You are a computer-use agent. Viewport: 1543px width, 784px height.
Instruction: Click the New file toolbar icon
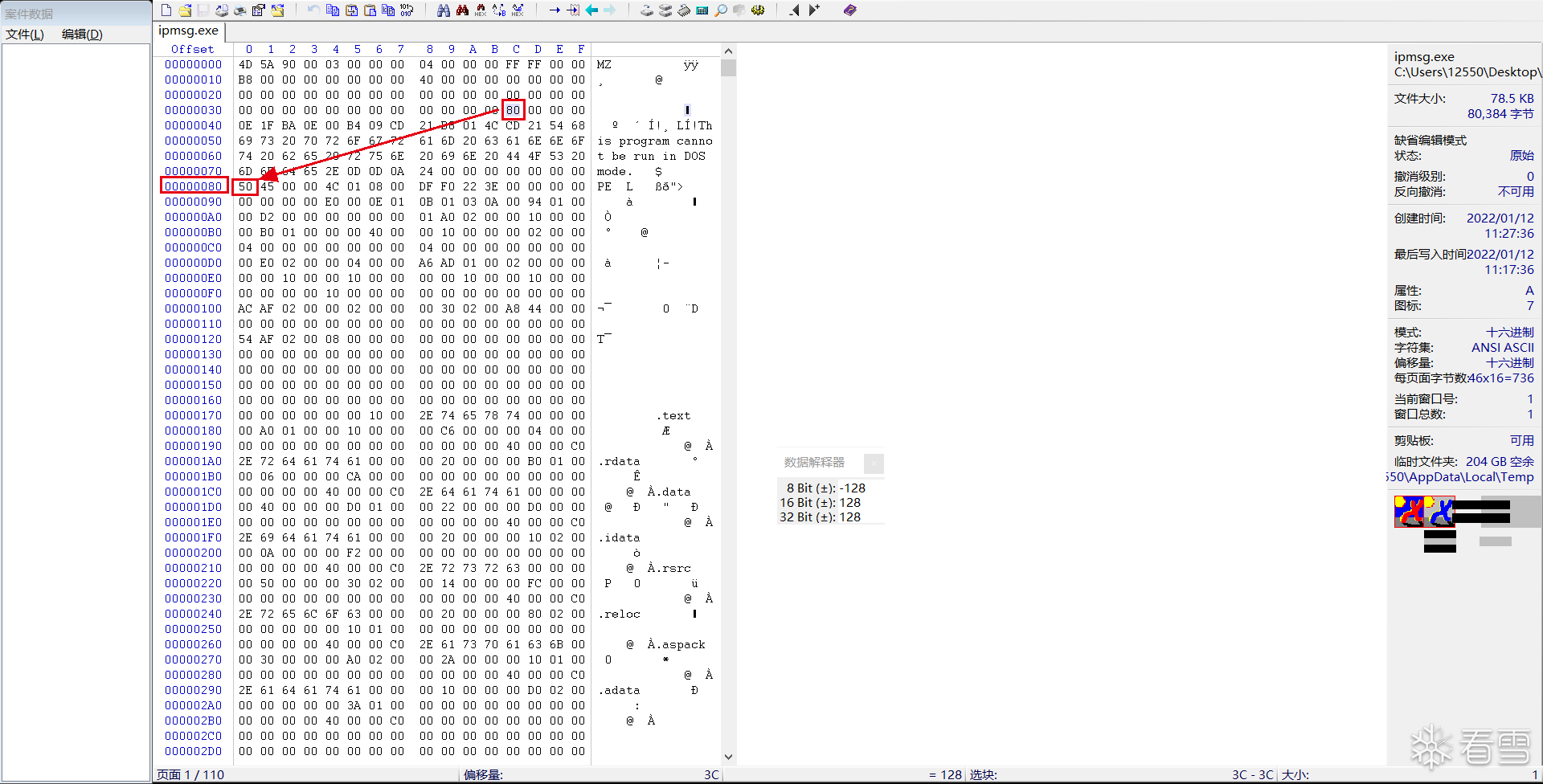[x=166, y=10]
